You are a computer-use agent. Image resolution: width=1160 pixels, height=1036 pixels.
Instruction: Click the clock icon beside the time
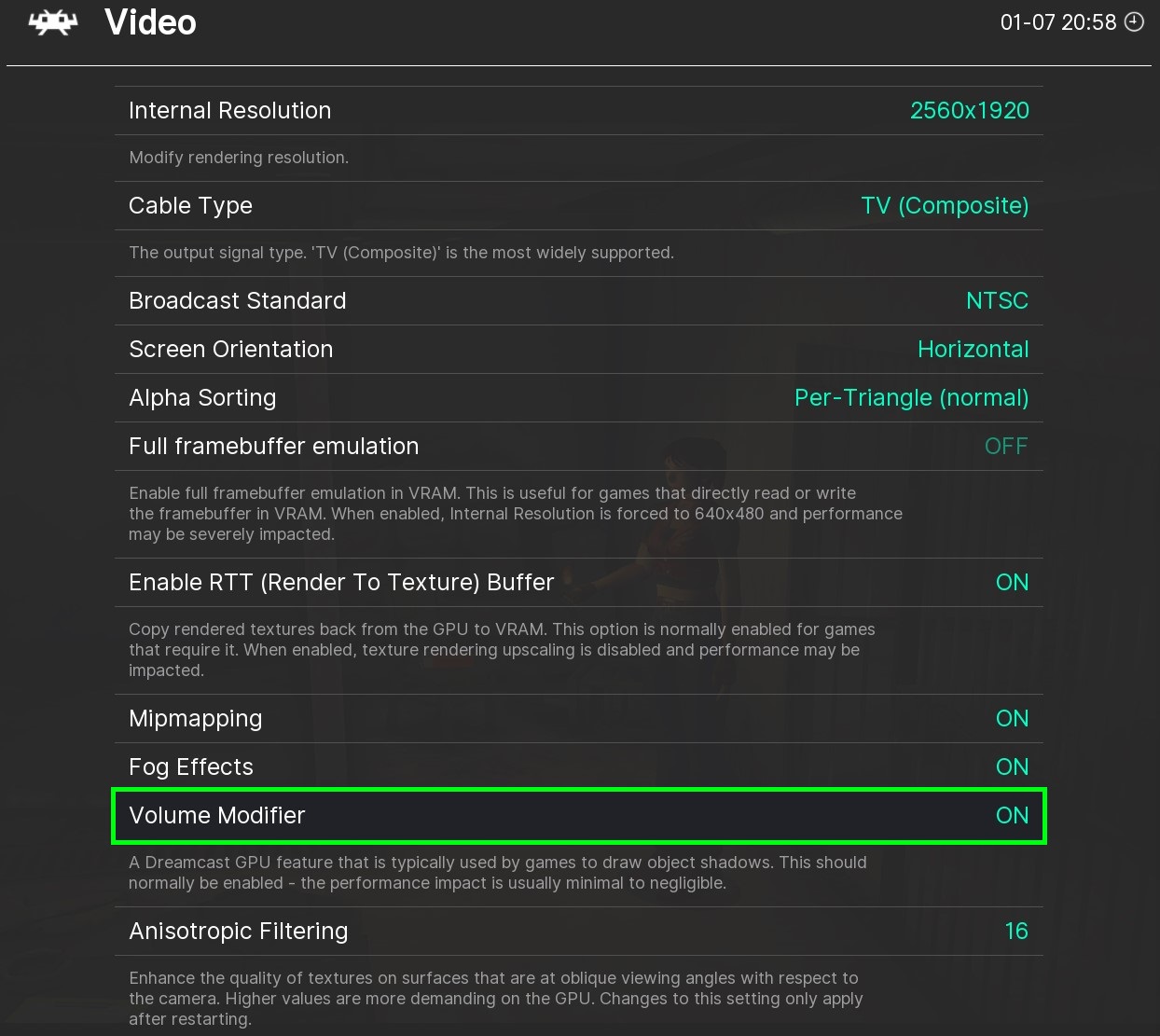coord(1134,22)
